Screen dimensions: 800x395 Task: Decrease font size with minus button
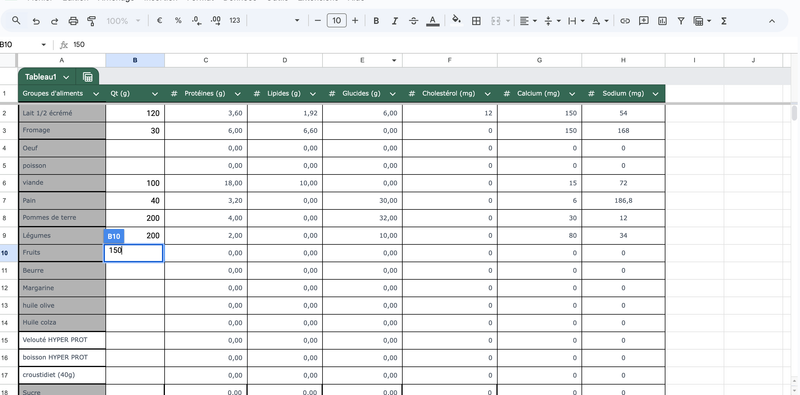tap(318, 21)
